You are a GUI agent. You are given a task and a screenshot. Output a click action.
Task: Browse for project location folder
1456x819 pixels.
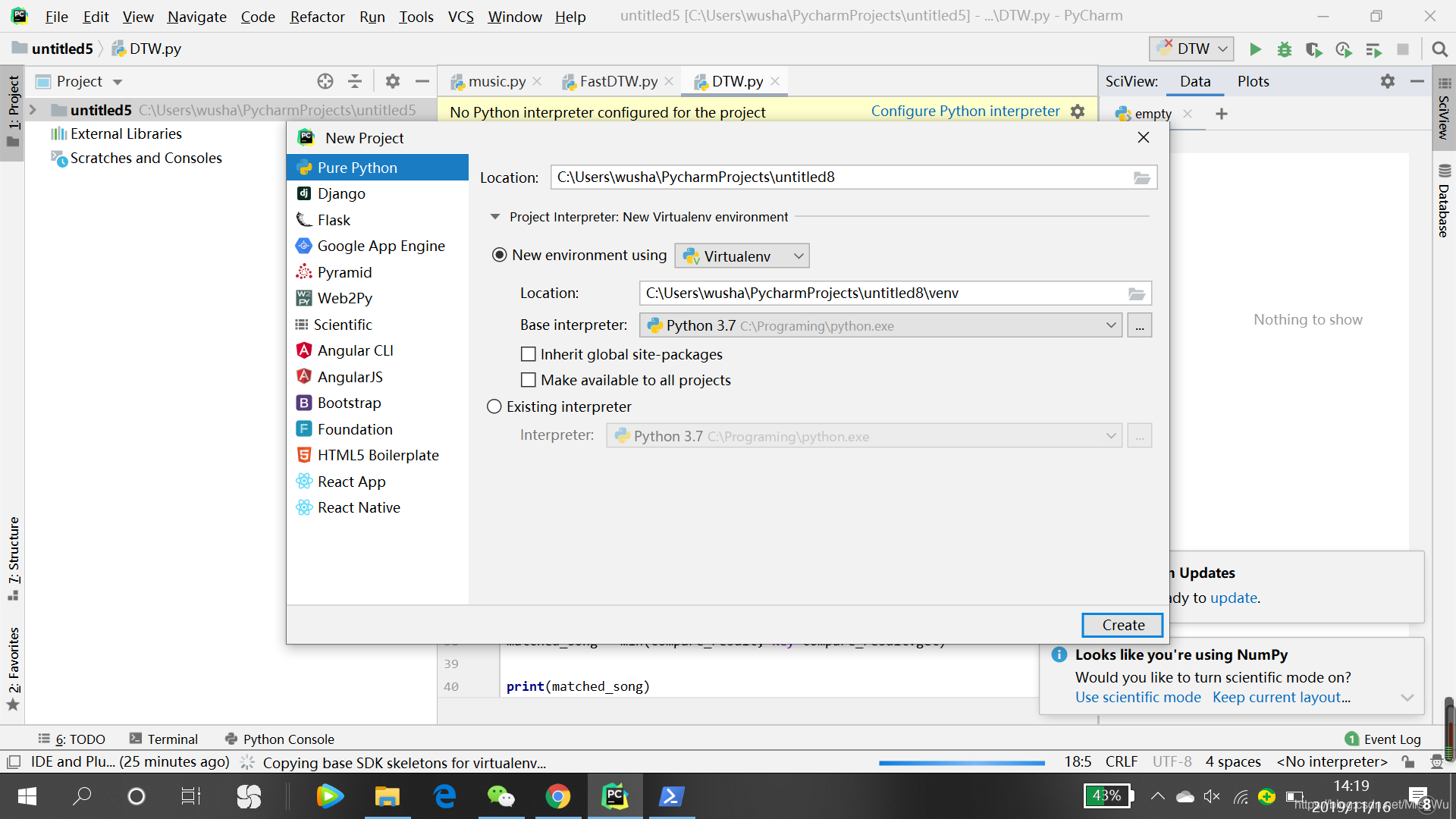[1142, 177]
